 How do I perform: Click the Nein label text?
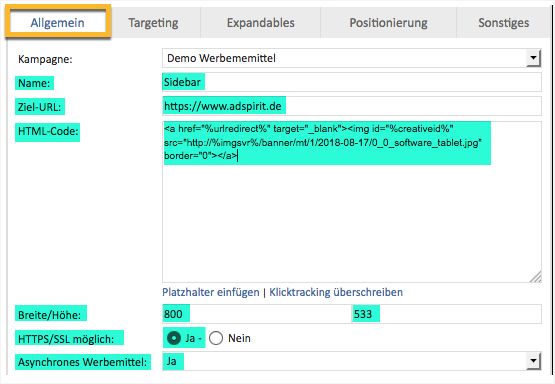tap(239, 338)
